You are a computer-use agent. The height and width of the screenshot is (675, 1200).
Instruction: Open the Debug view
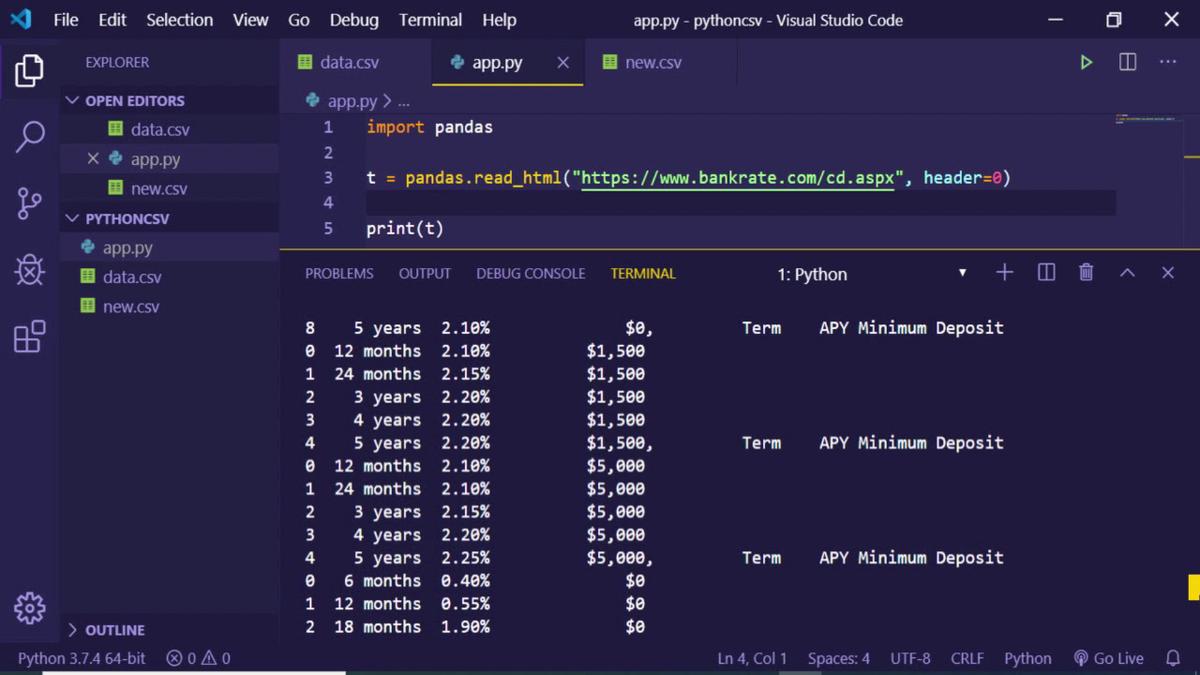(29, 270)
